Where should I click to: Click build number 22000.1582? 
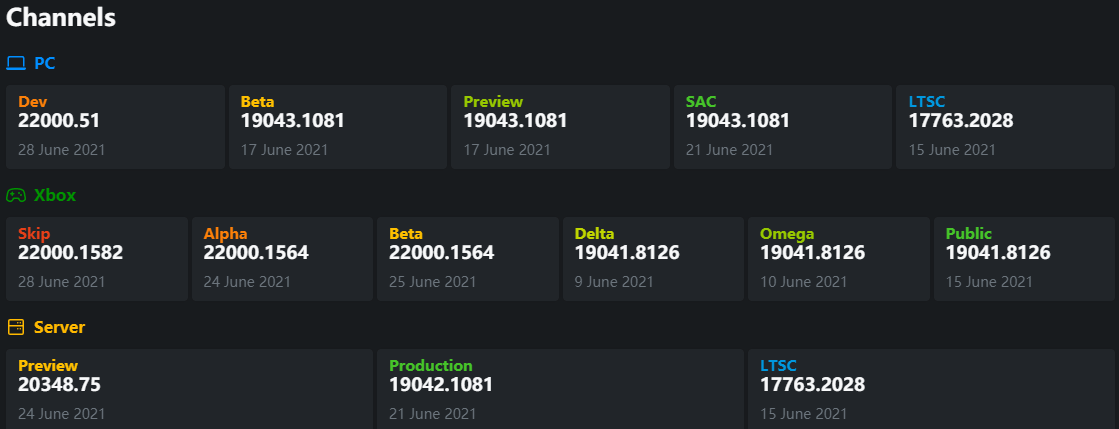[70, 253]
